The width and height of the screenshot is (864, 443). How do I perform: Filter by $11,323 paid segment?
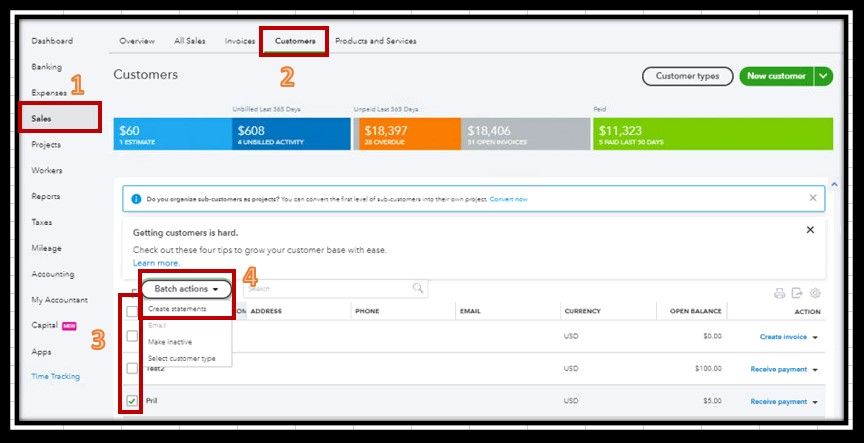[x=713, y=134]
